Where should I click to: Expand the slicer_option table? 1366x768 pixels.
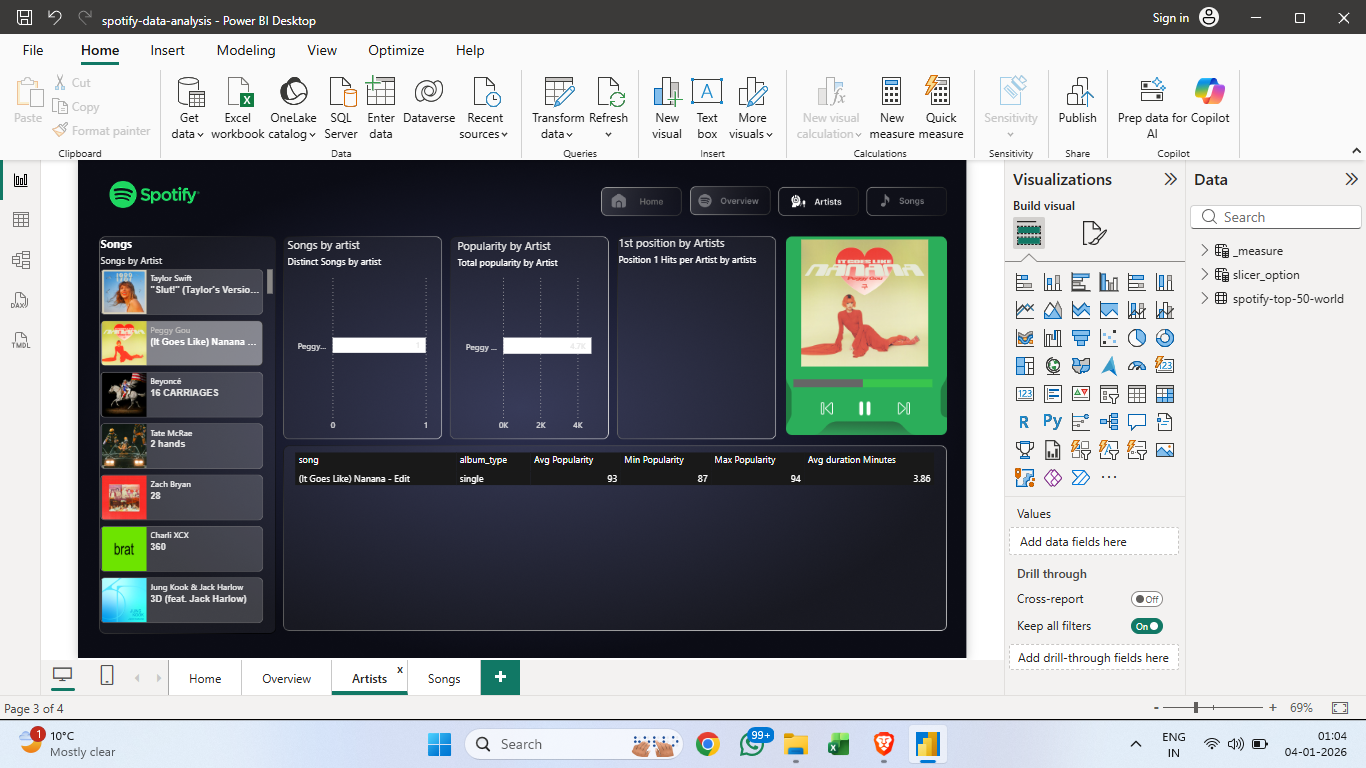[x=1205, y=275]
